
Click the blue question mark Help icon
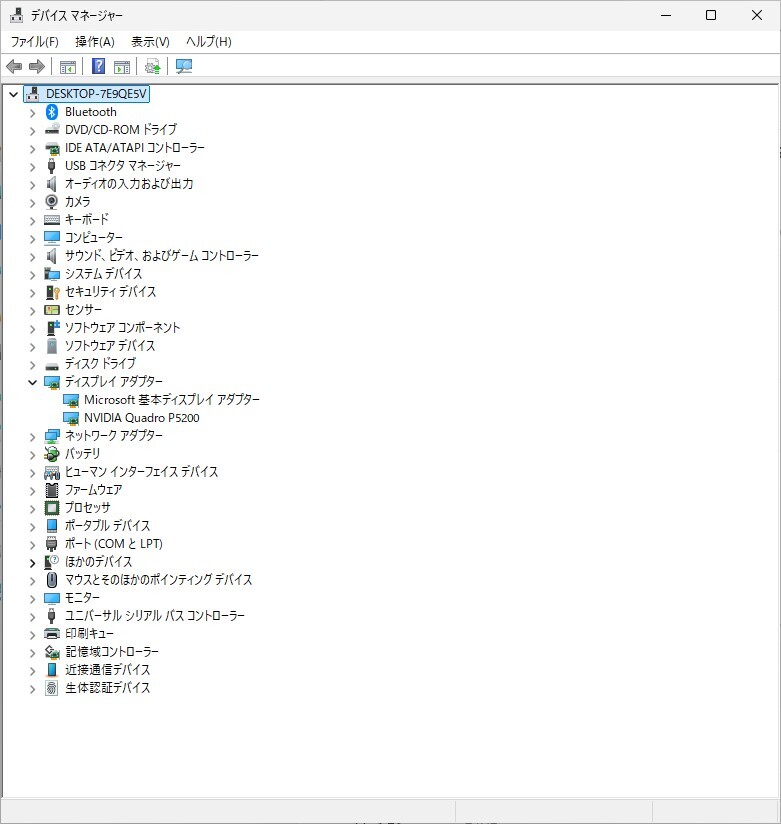tap(98, 66)
